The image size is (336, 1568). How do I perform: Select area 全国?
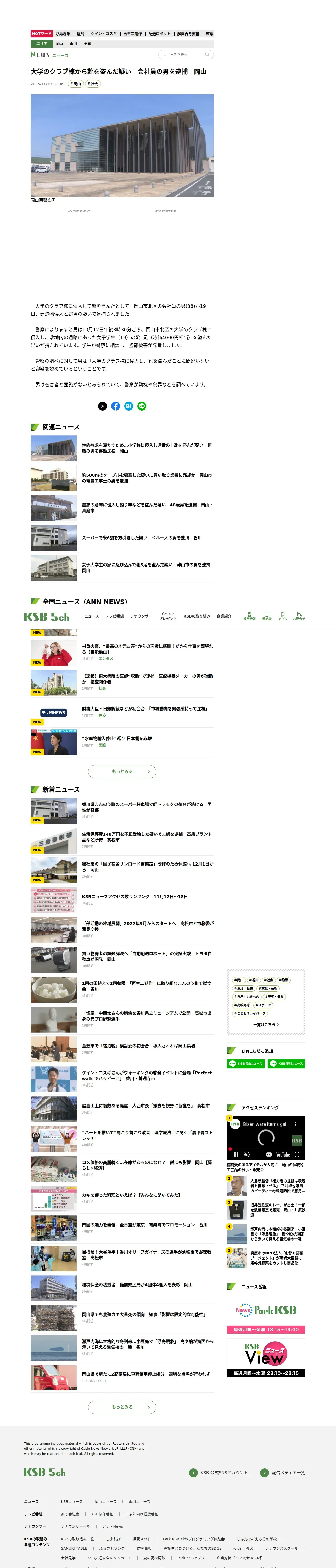(x=87, y=44)
